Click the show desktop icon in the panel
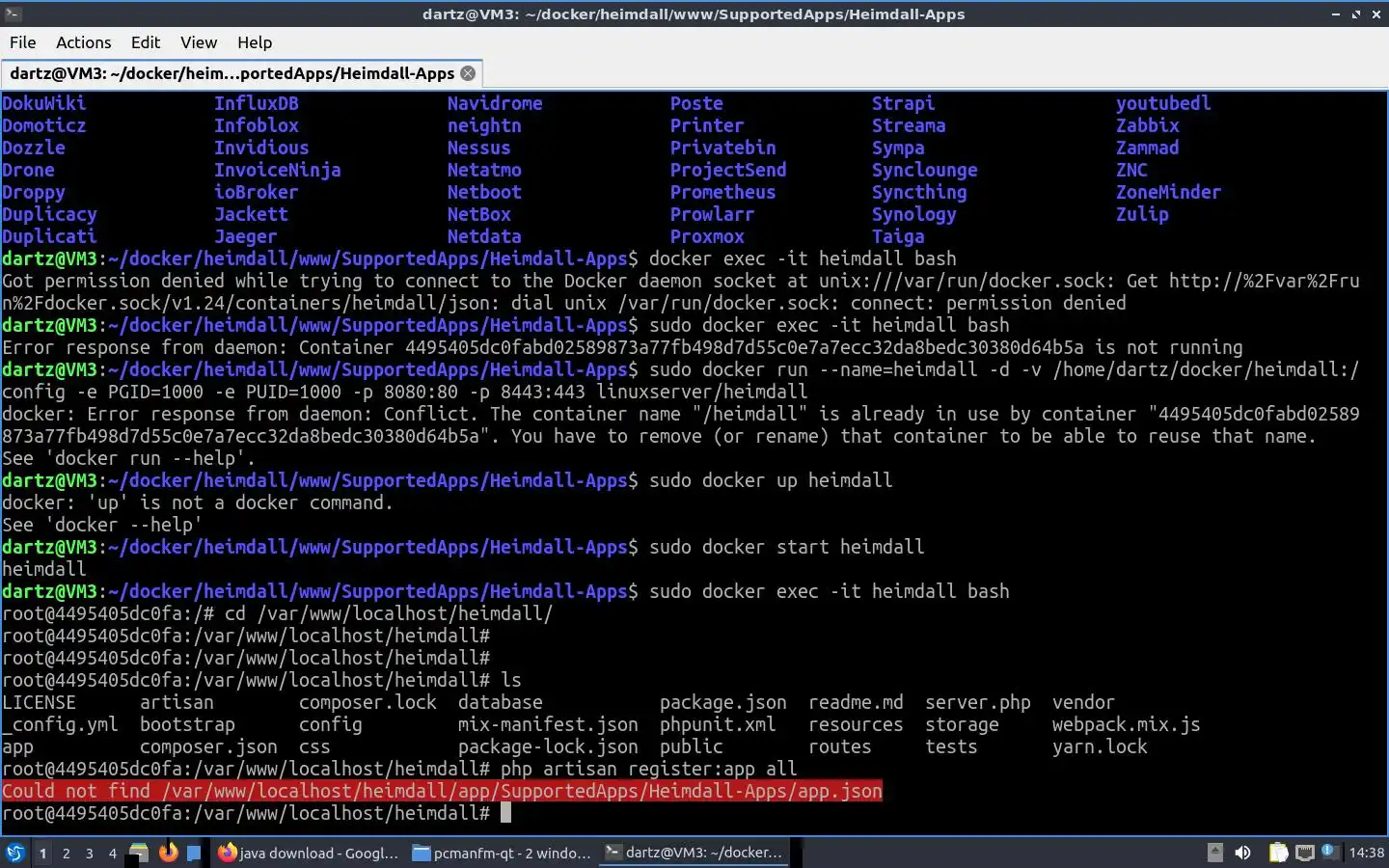Viewport: 1389px width, 868px height. point(194,853)
